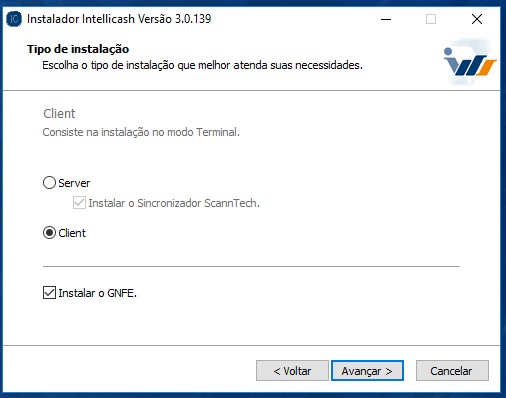
Task: Go back with the Voltar button
Action: pyautogui.click(x=292, y=371)
